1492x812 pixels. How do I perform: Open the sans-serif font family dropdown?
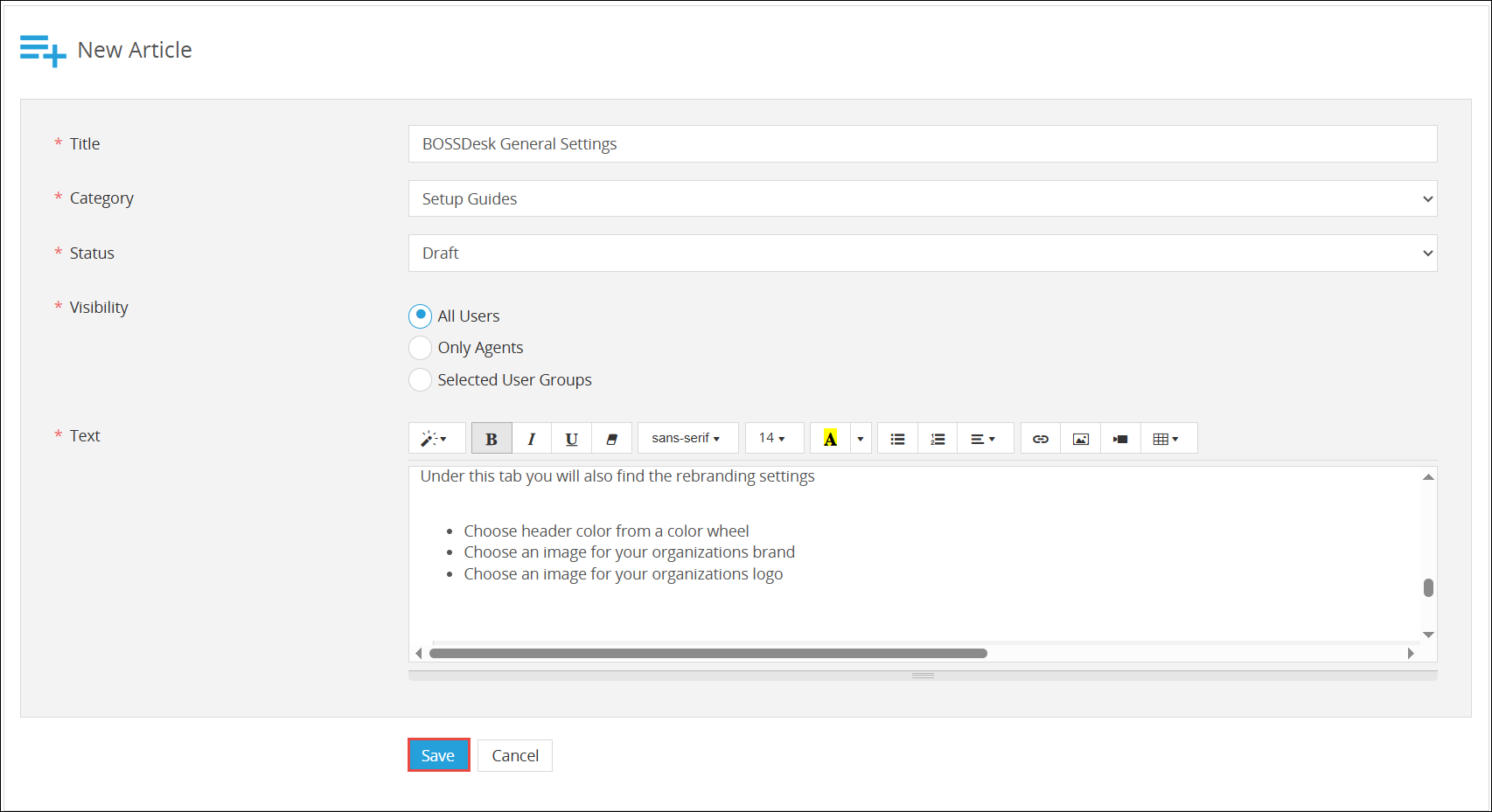click(687, 439)
